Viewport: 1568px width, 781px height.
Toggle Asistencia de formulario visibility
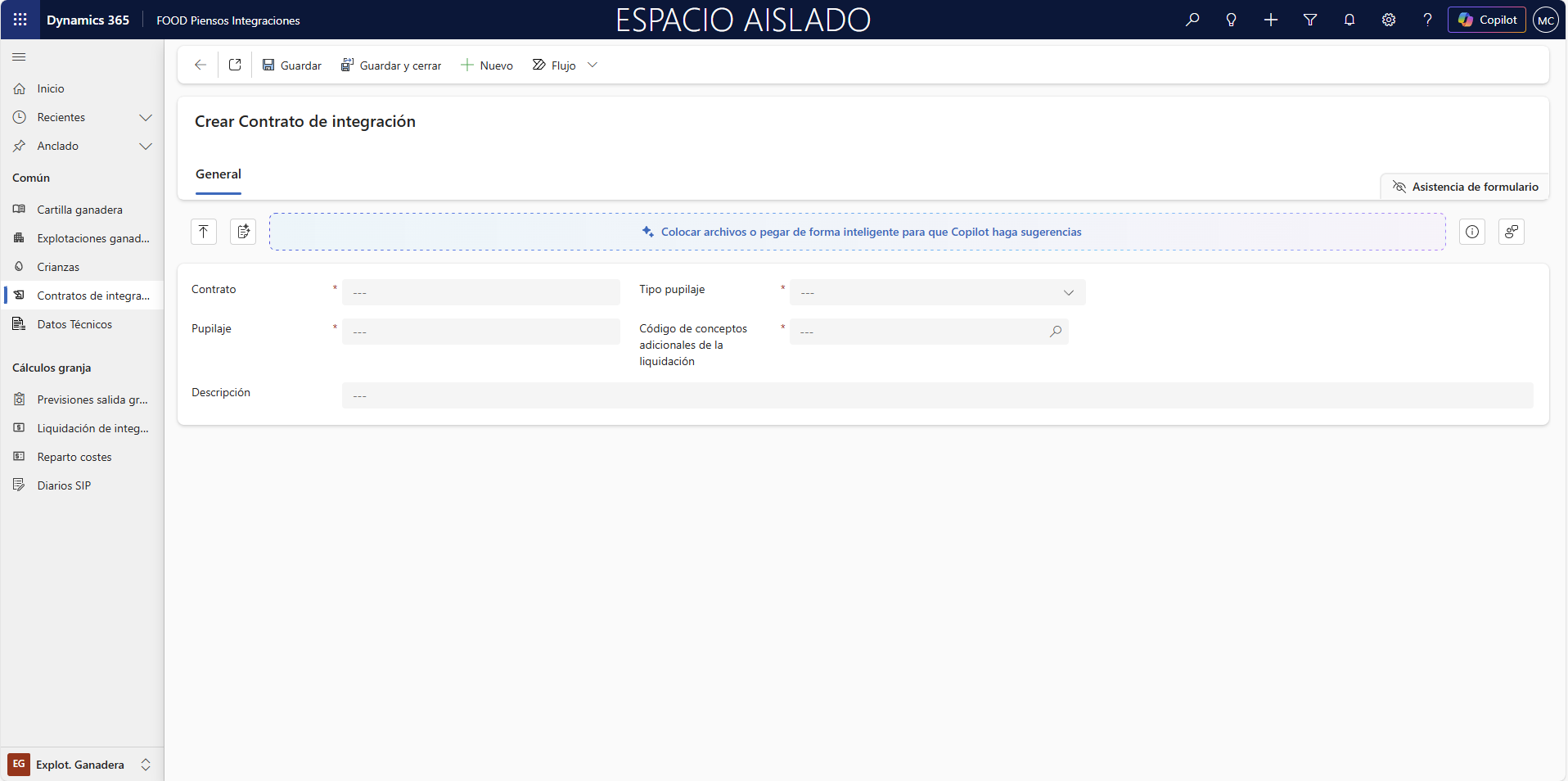(x=1465, y=187)
